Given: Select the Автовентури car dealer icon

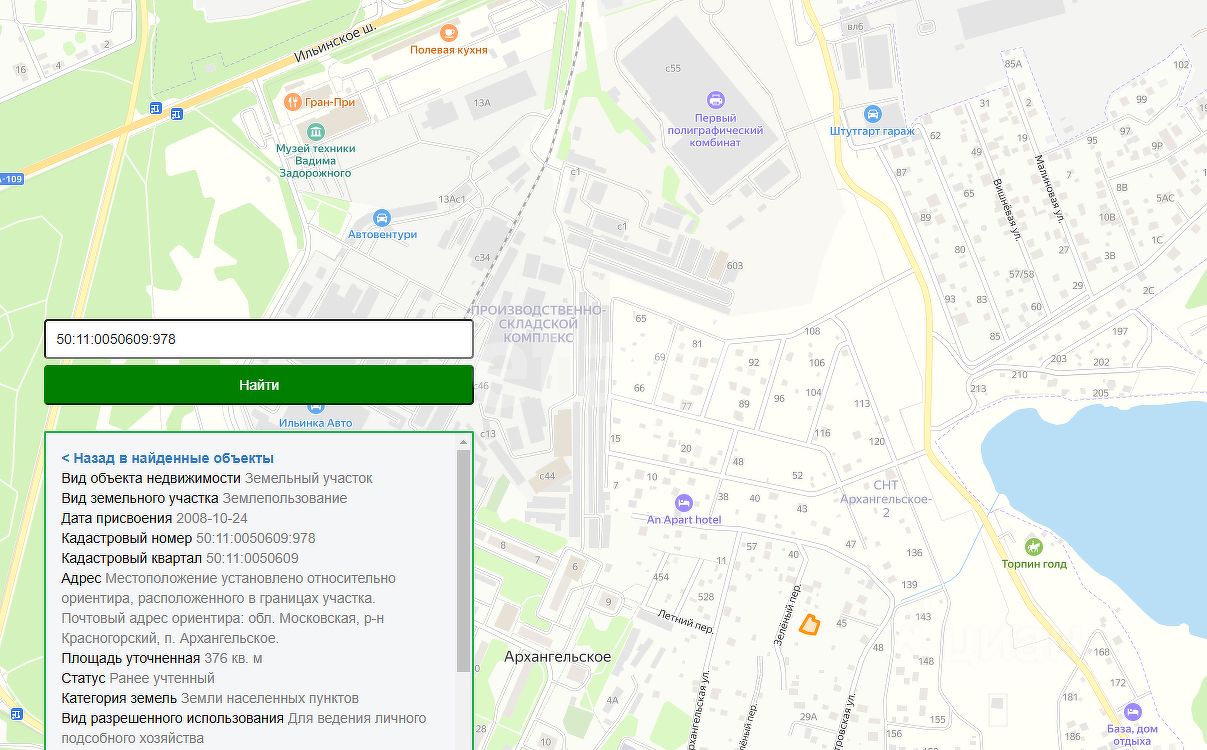Looking at the screenshot, I should click(x=381, y=218).
